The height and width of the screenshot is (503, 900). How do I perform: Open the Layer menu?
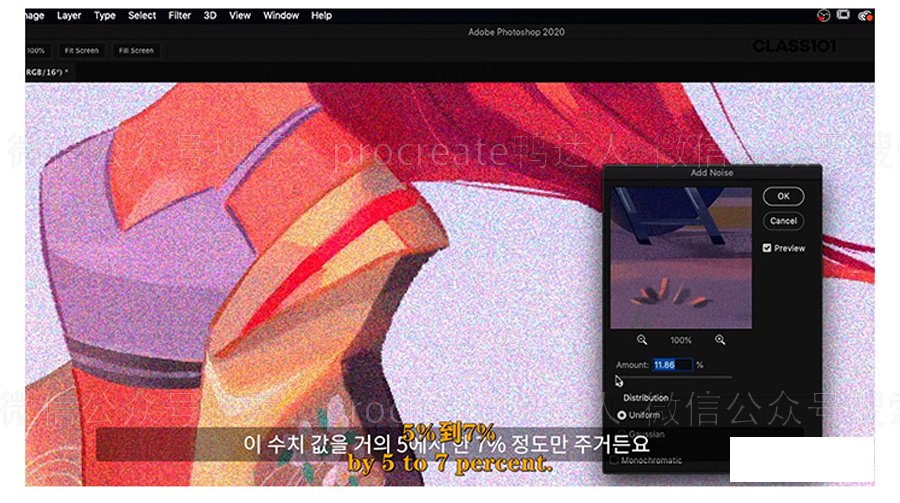tap(69, 16)
